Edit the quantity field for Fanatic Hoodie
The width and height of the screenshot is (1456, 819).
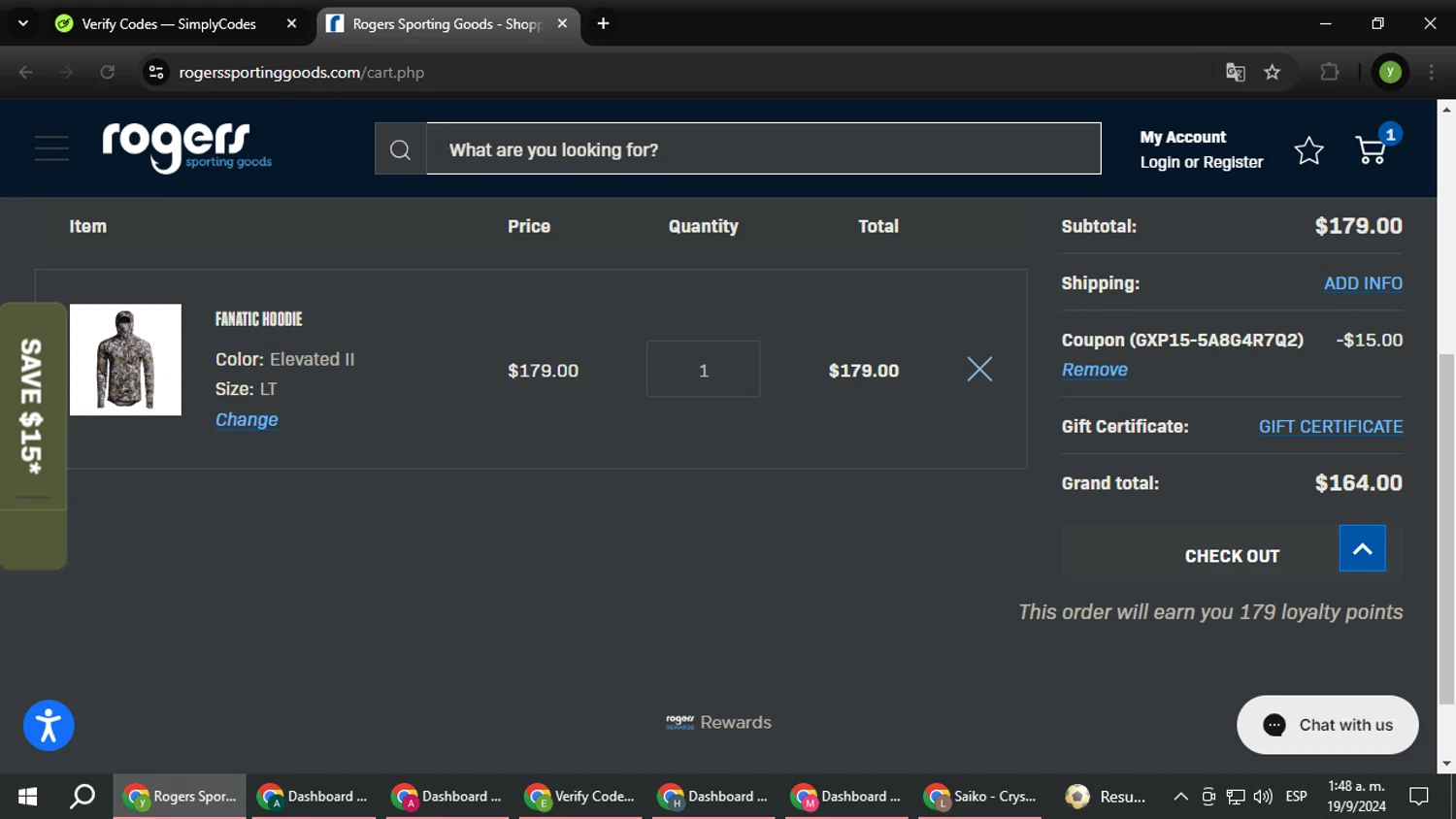point(703,369)
